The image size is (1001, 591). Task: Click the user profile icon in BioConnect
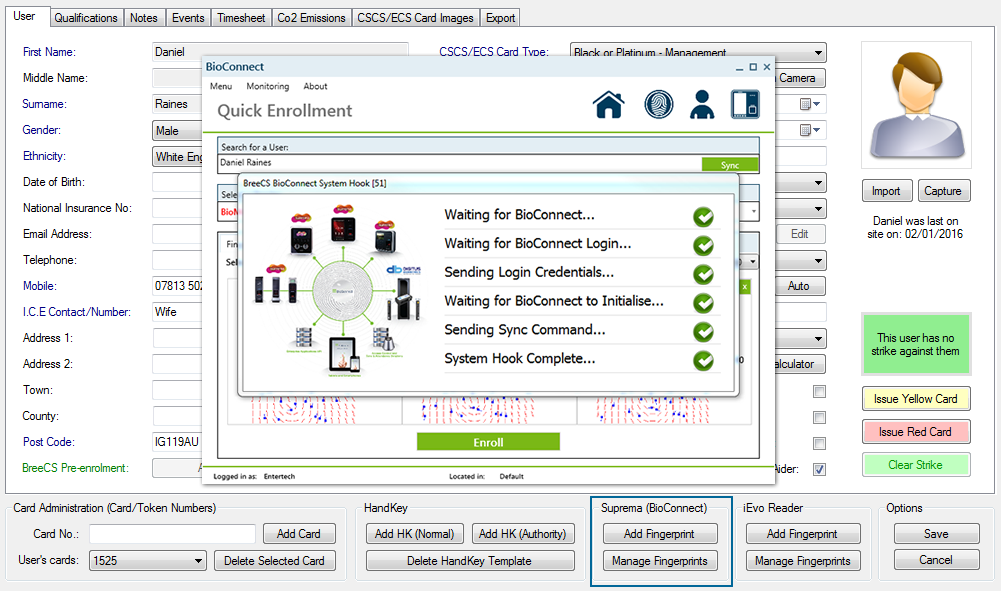pos(702,105)
